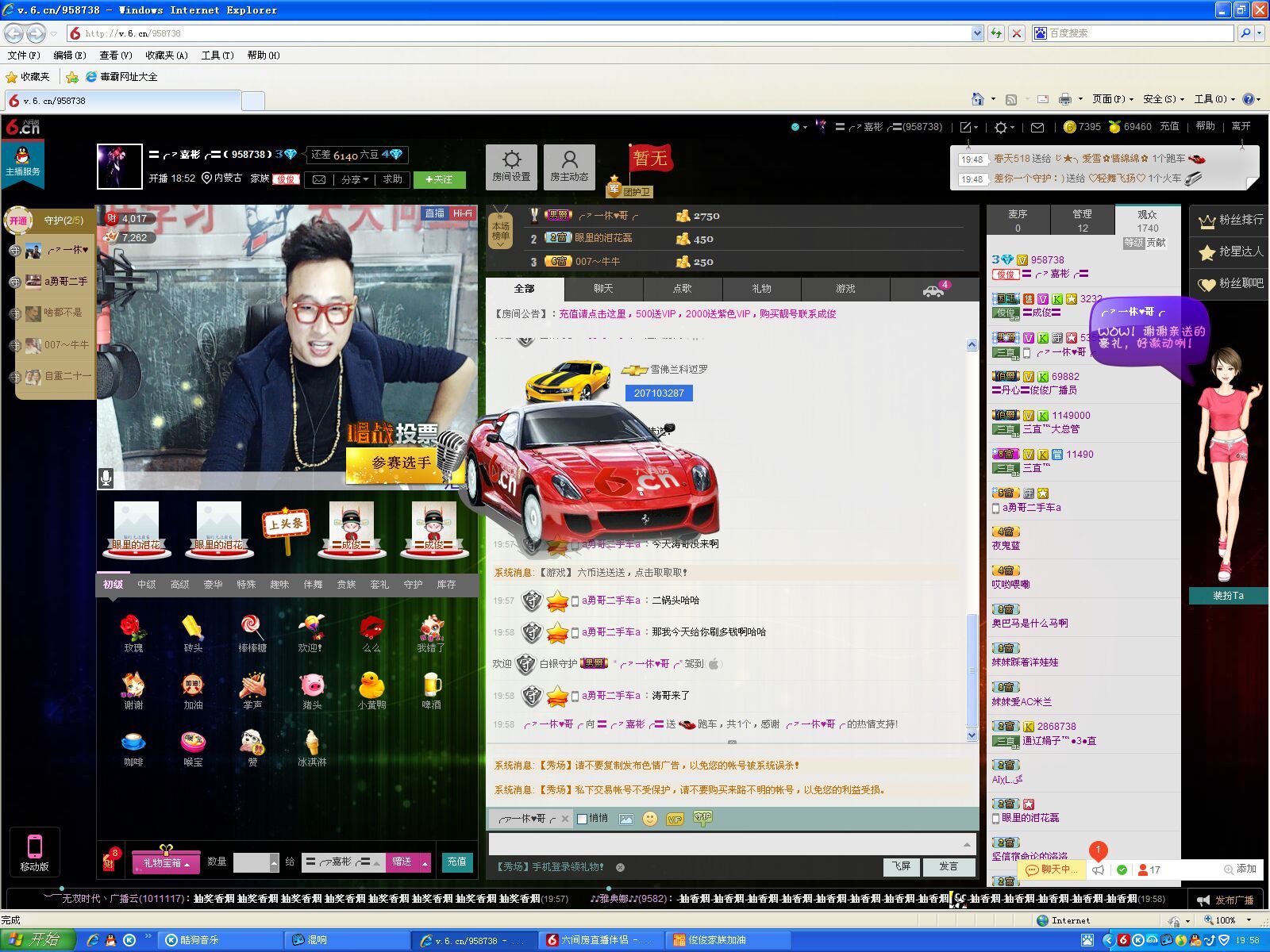Toggle the whisper (悄悄) checkbox
The height and width of the screenshot is (952, 1270).
(x=582, y=819)
